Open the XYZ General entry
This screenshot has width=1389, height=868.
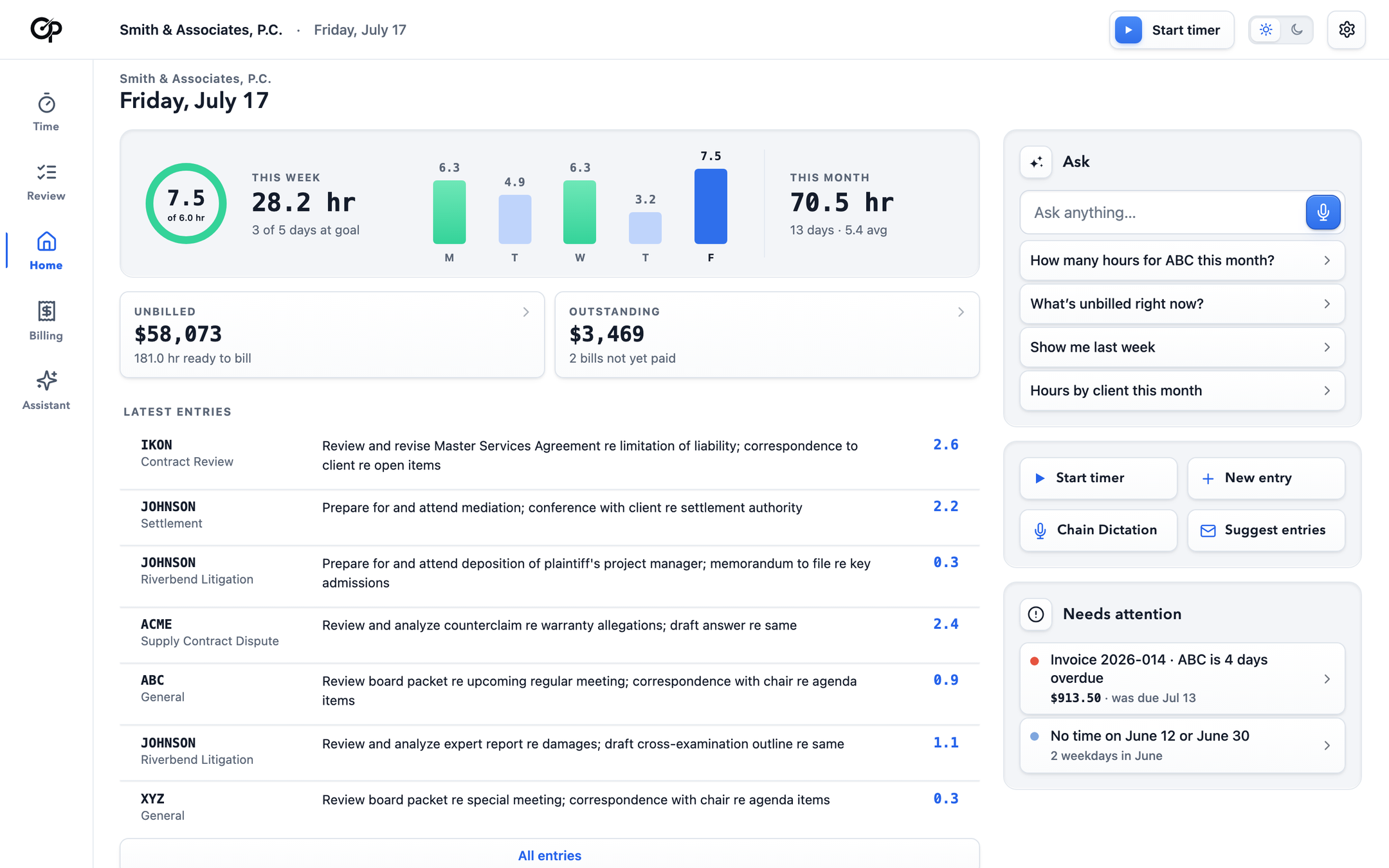[x=549, y=809]
